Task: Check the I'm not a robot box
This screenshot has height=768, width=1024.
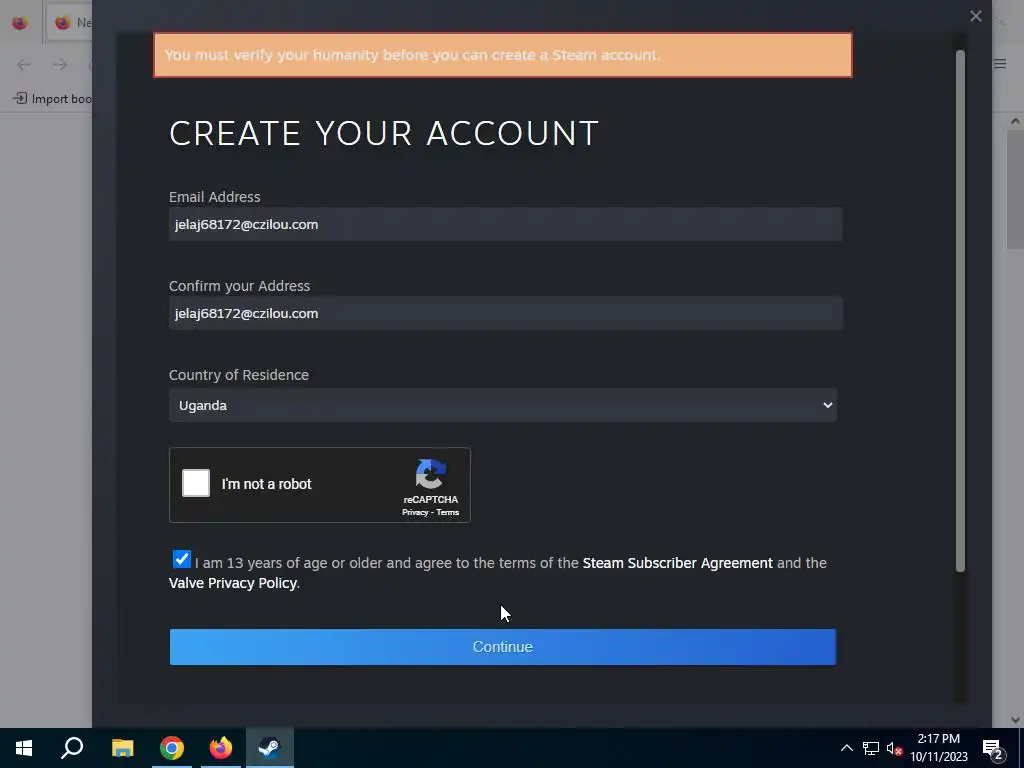Action: 196,483
